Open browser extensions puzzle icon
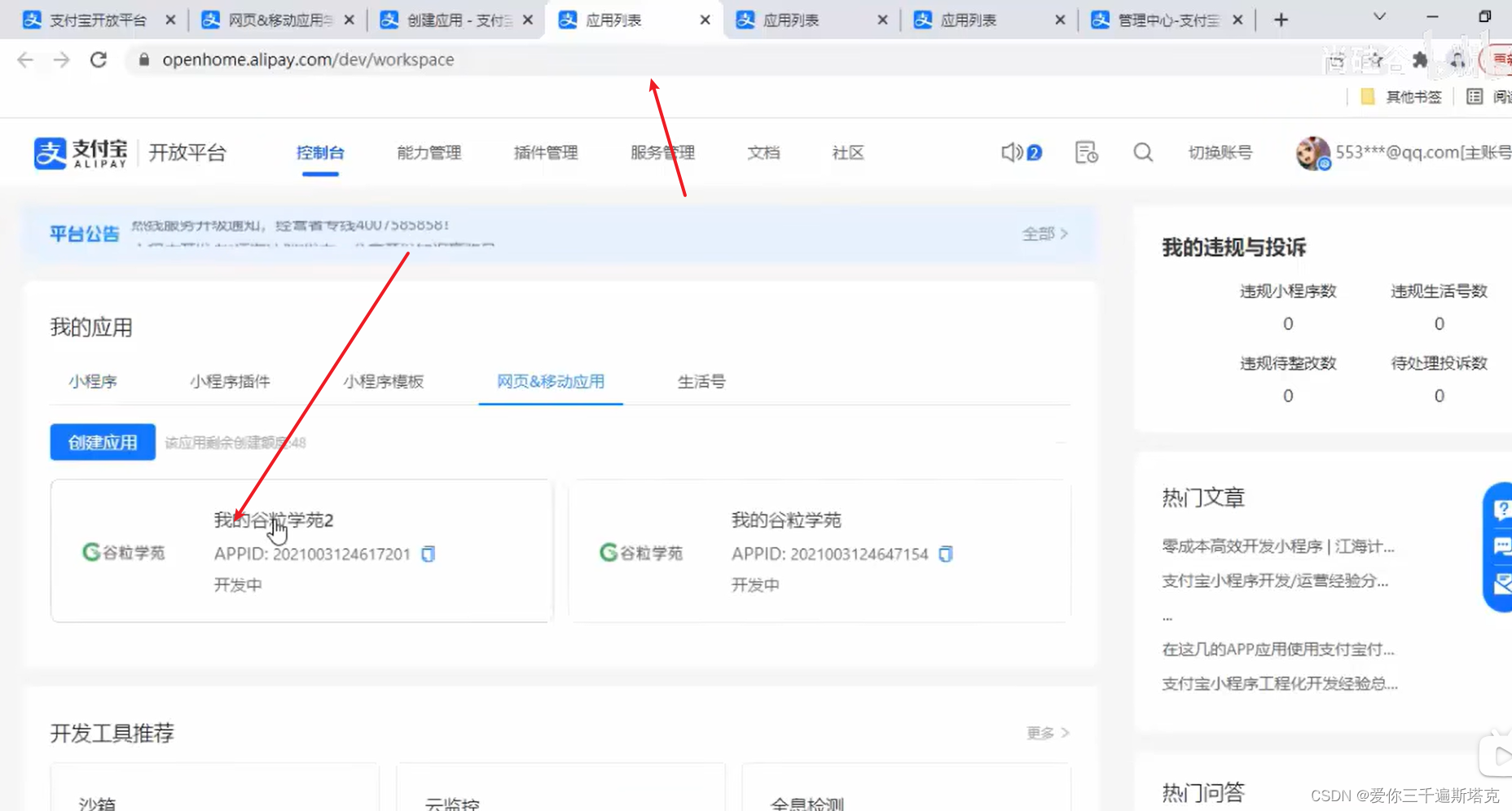 pyautogui.click(x=1420, y=59)
